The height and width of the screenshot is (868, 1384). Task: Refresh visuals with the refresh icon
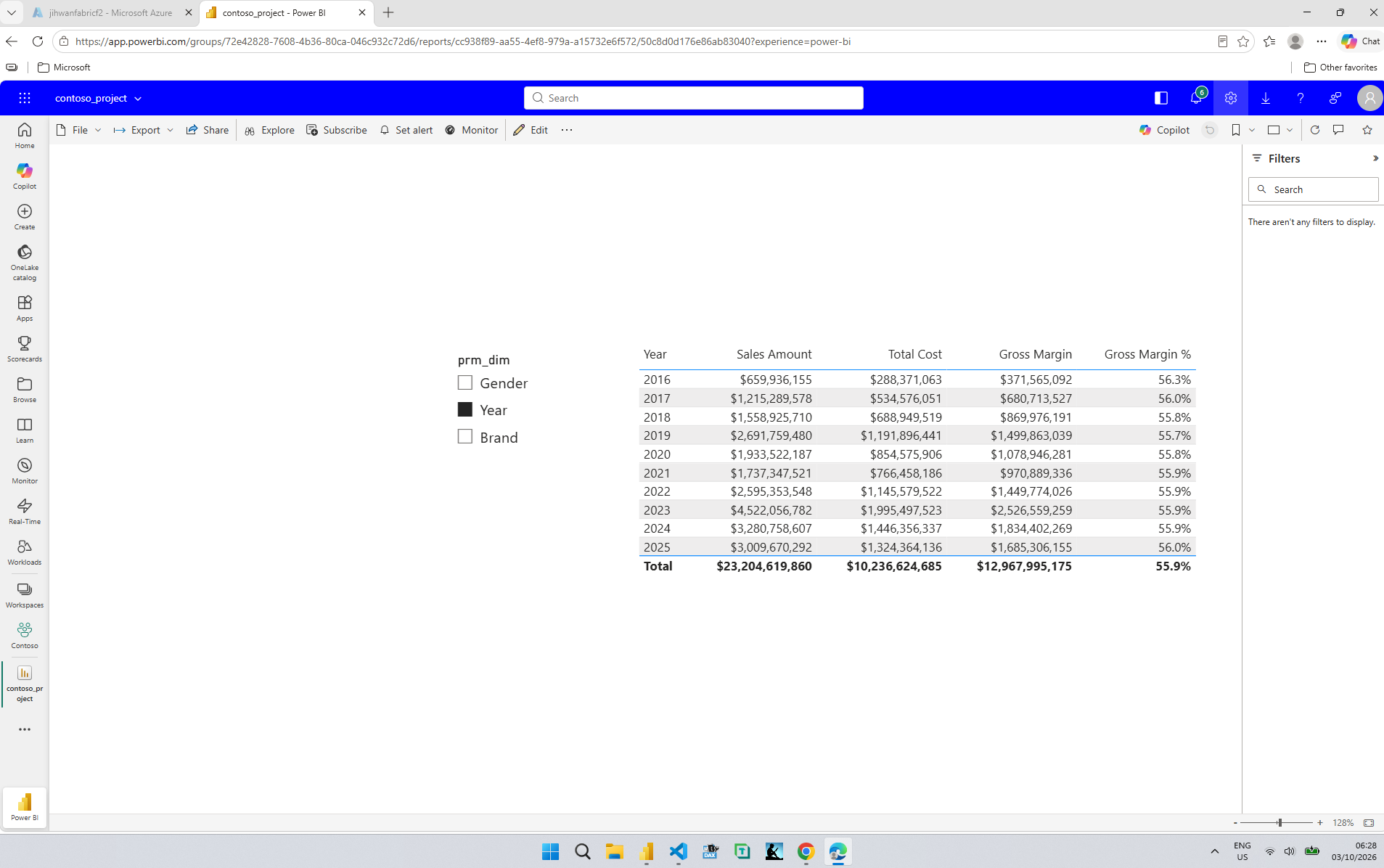click(1314, 130)
